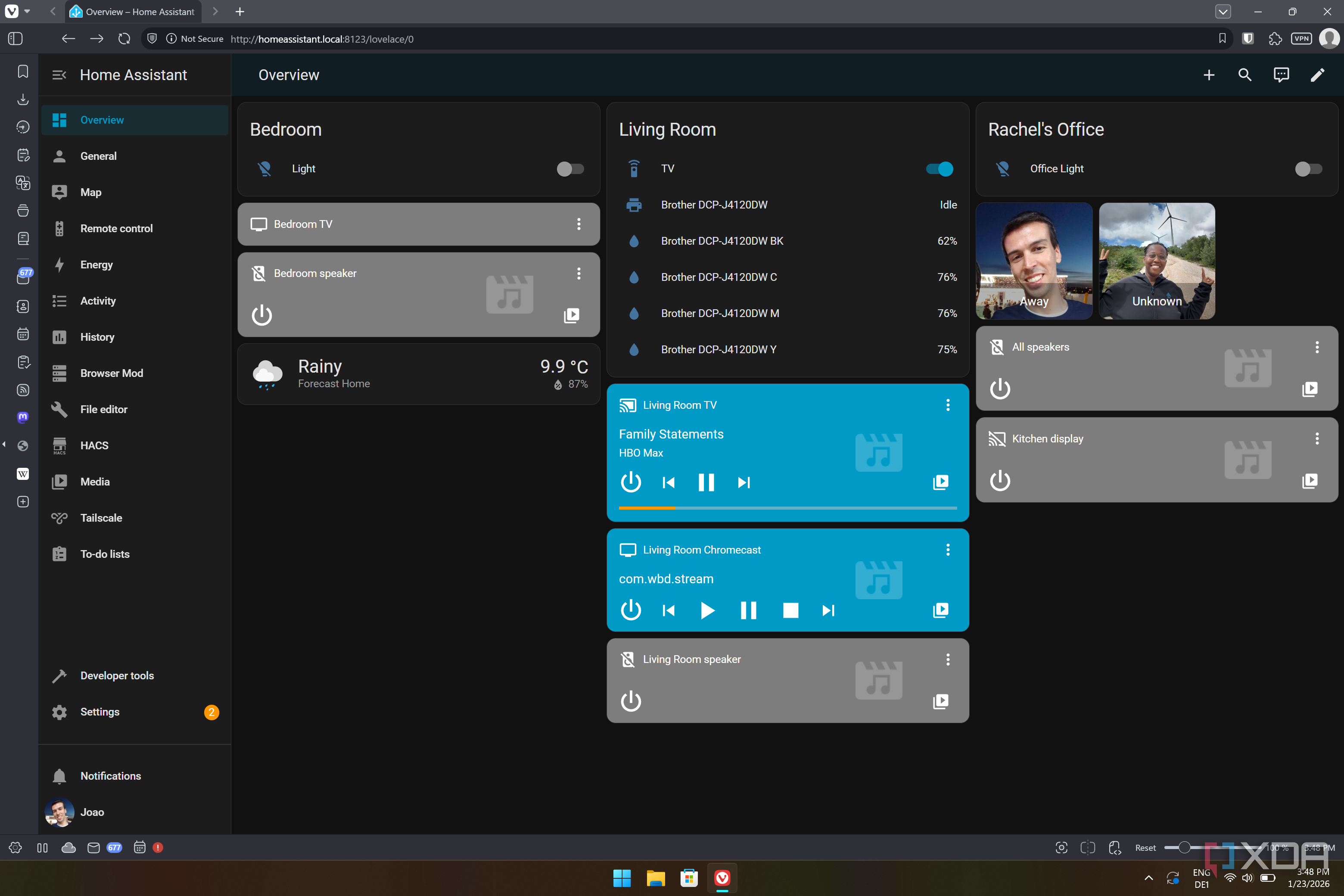Browse media for Bedroom speaker

click(x=572, y=315)
